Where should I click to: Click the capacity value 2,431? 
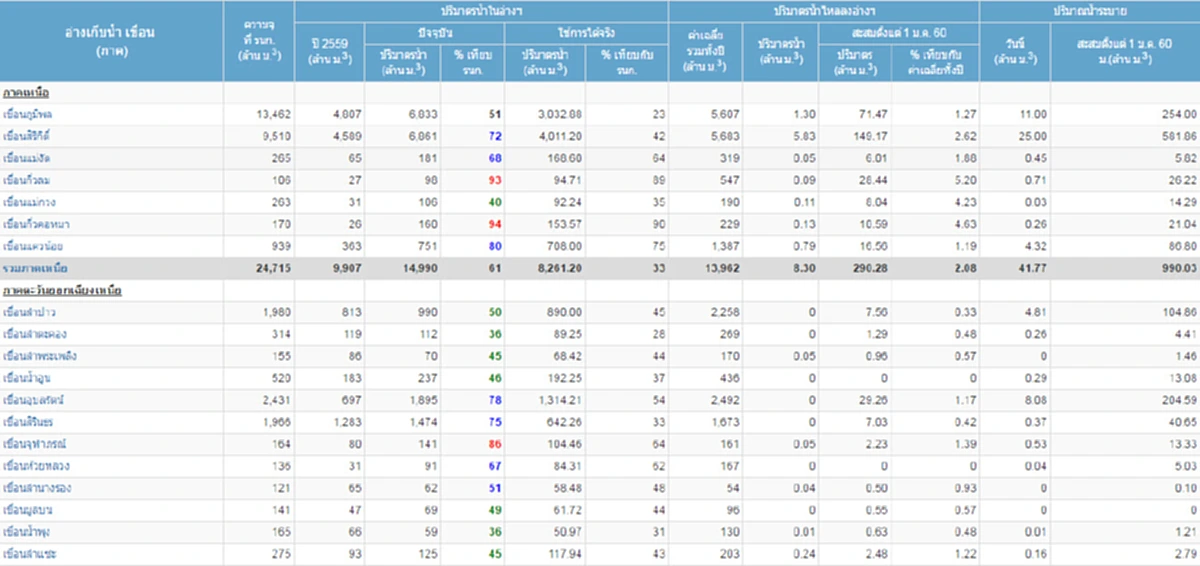click(274, 400)
